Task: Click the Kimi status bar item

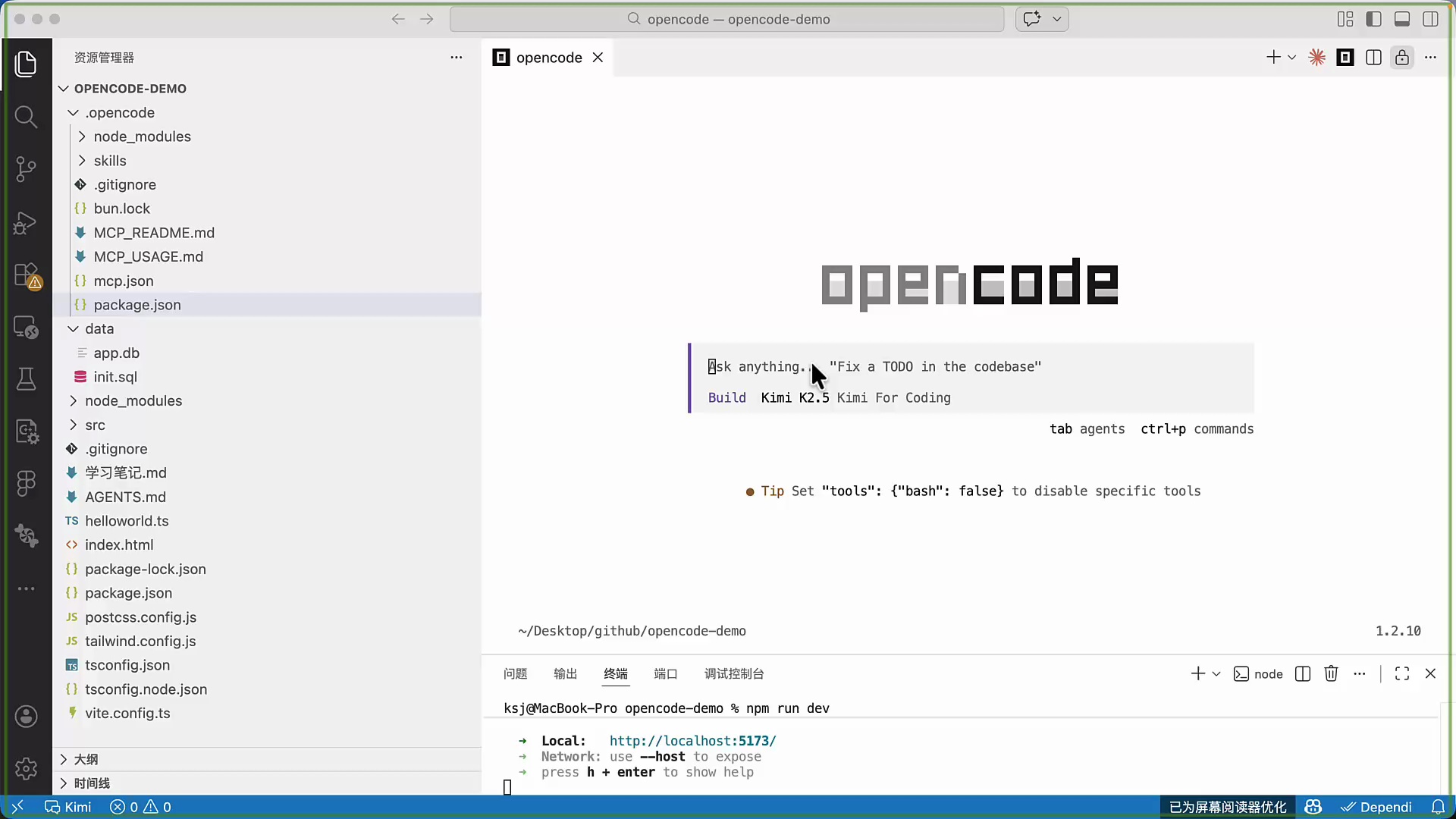Action: coord(68,807)
